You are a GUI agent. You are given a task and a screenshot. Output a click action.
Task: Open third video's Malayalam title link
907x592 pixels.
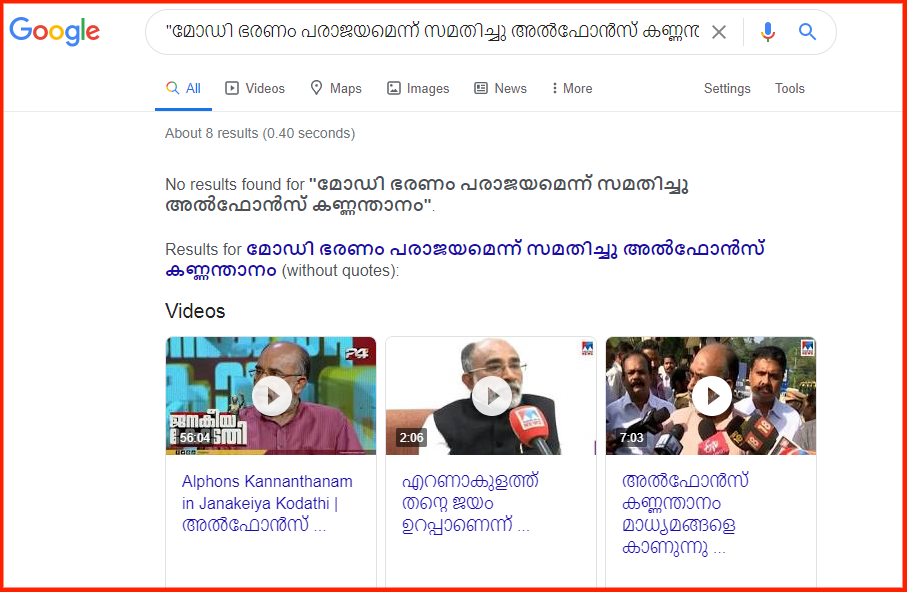(x=685, y=514)
